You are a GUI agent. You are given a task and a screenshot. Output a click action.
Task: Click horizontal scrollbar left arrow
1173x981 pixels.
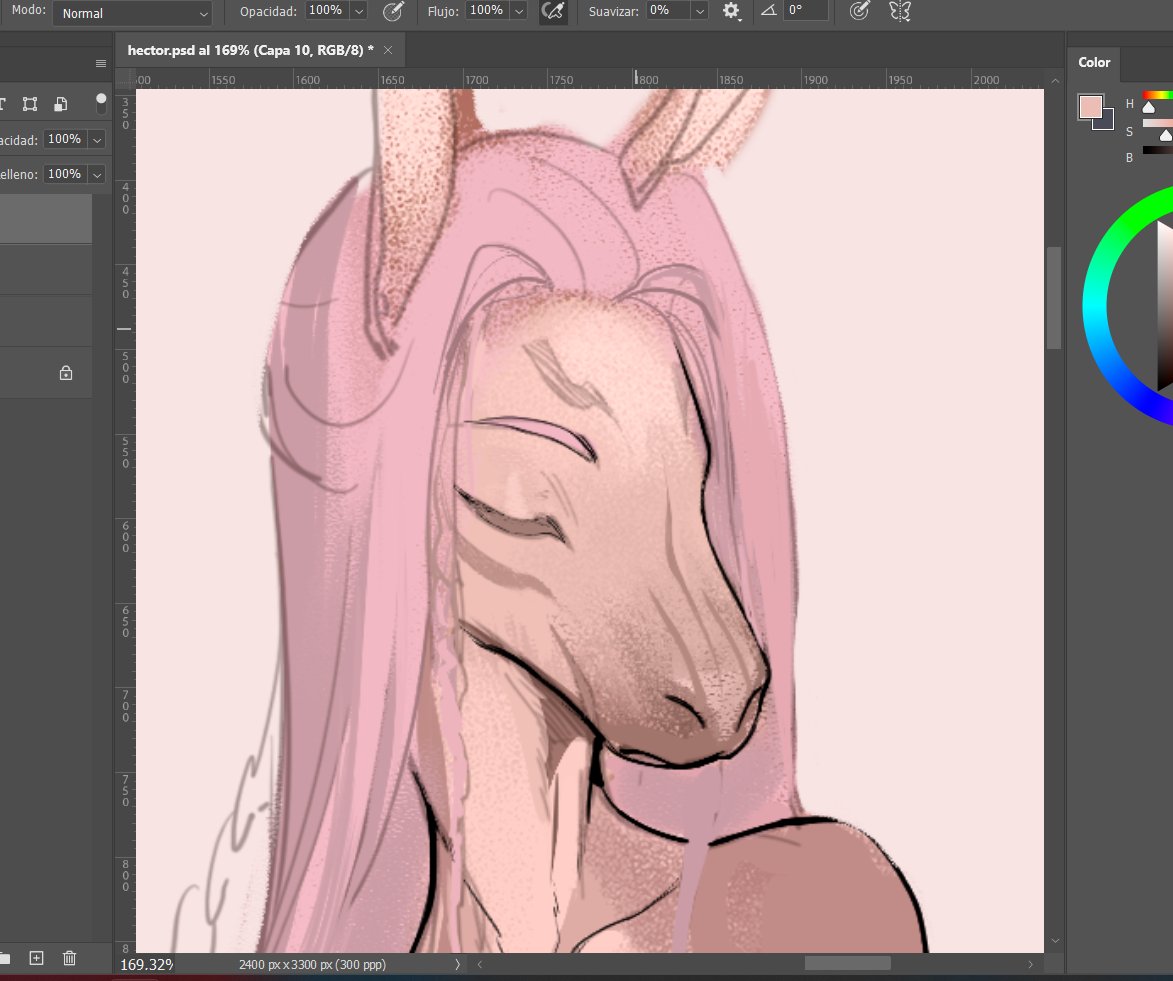point(480,965)
